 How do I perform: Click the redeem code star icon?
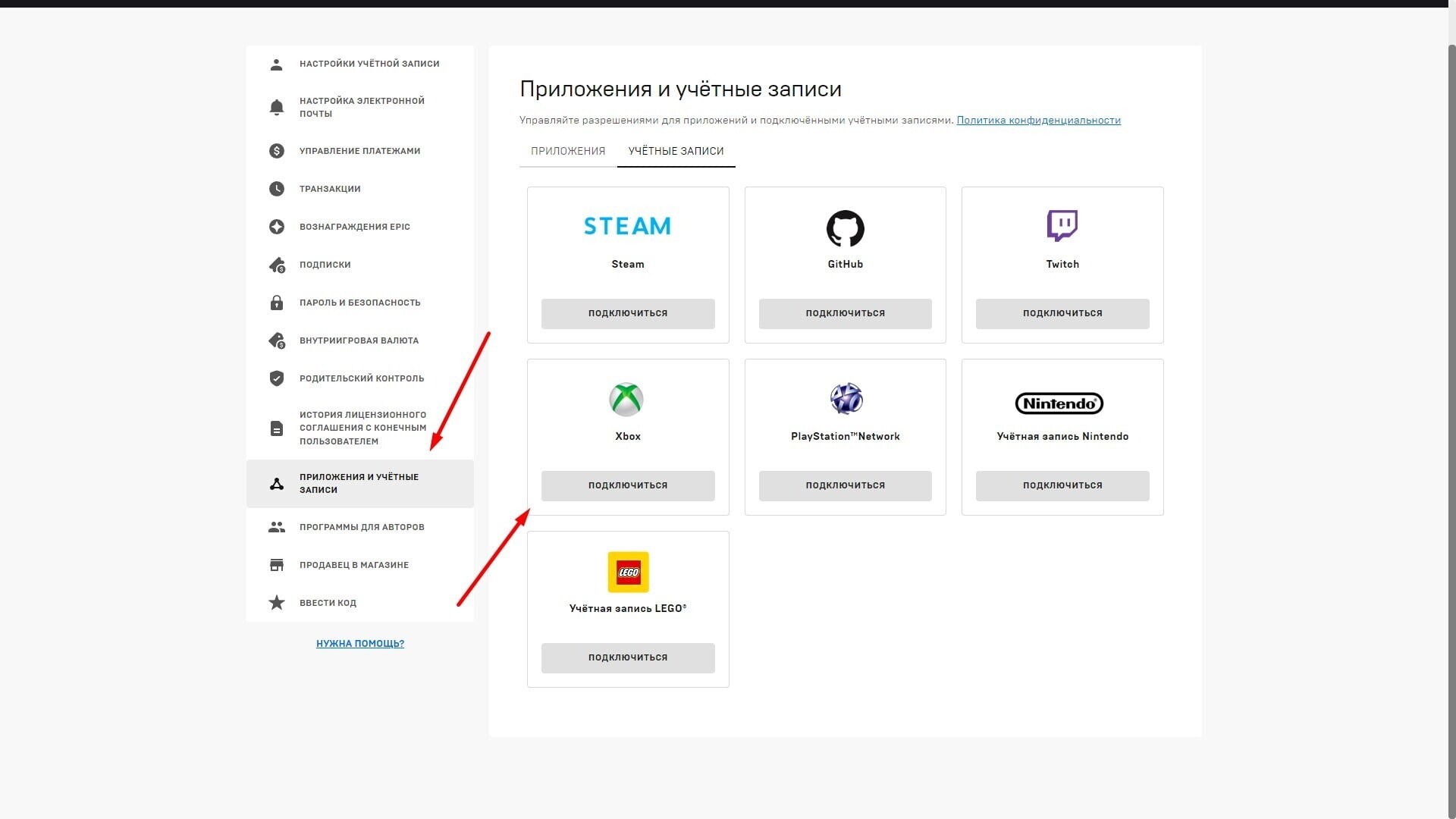click(277, 603)
